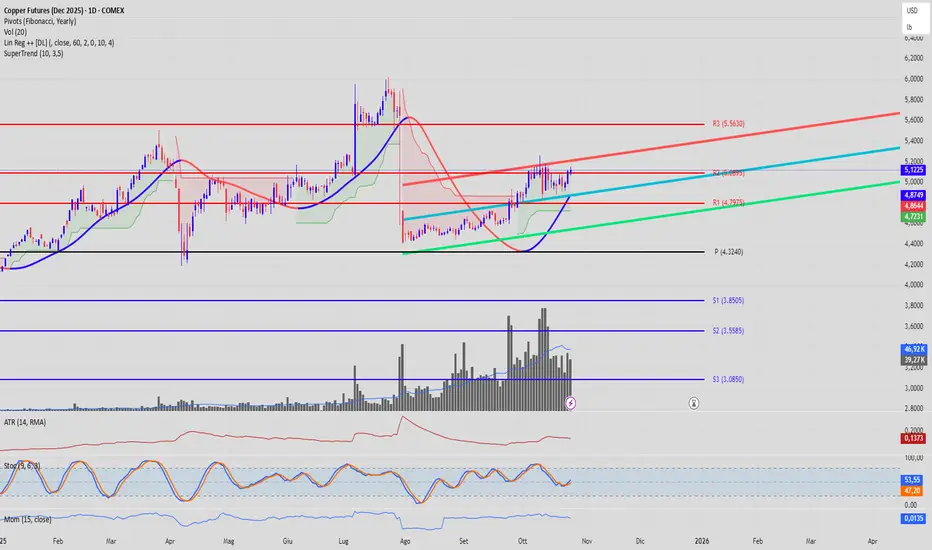Image resolution: width=932 pixels, height=550 pixels.
Task: Click the 4,0000 price axis label
Action: click(x=914, y=285)
